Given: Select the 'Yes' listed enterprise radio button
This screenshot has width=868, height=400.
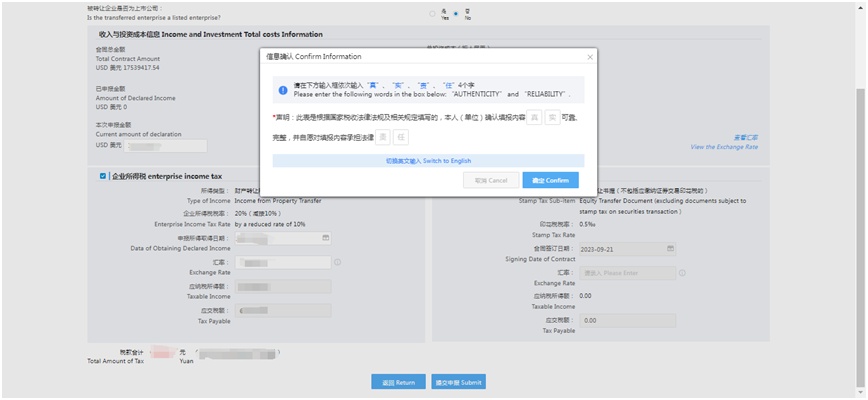Looking at the screenshot, I should click(x=432, y=14).
